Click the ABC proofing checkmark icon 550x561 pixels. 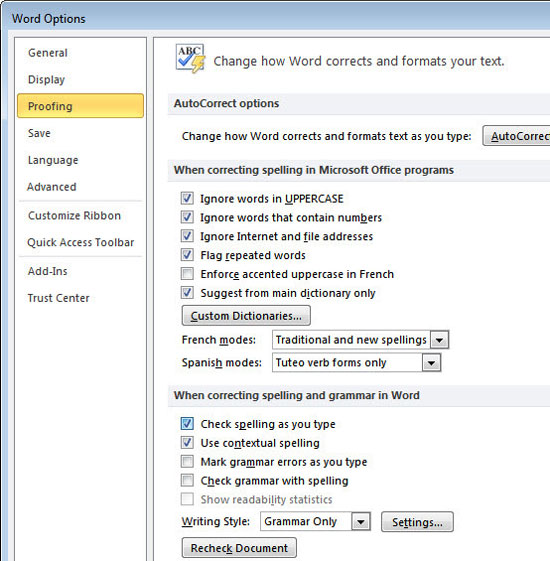(x=190, y=58)
